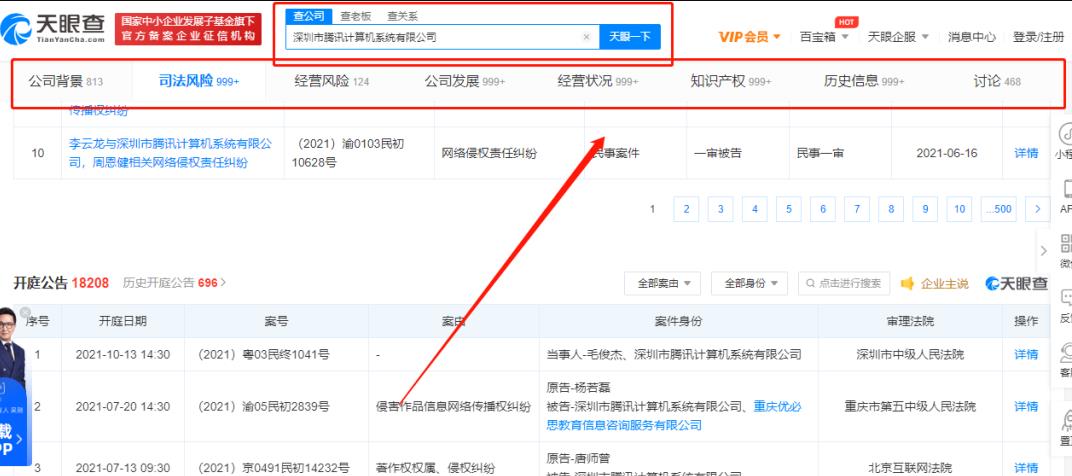Switch to 司法风险 tab
The height and width of the screenshot is (476, 1072).
pos(199,81)
